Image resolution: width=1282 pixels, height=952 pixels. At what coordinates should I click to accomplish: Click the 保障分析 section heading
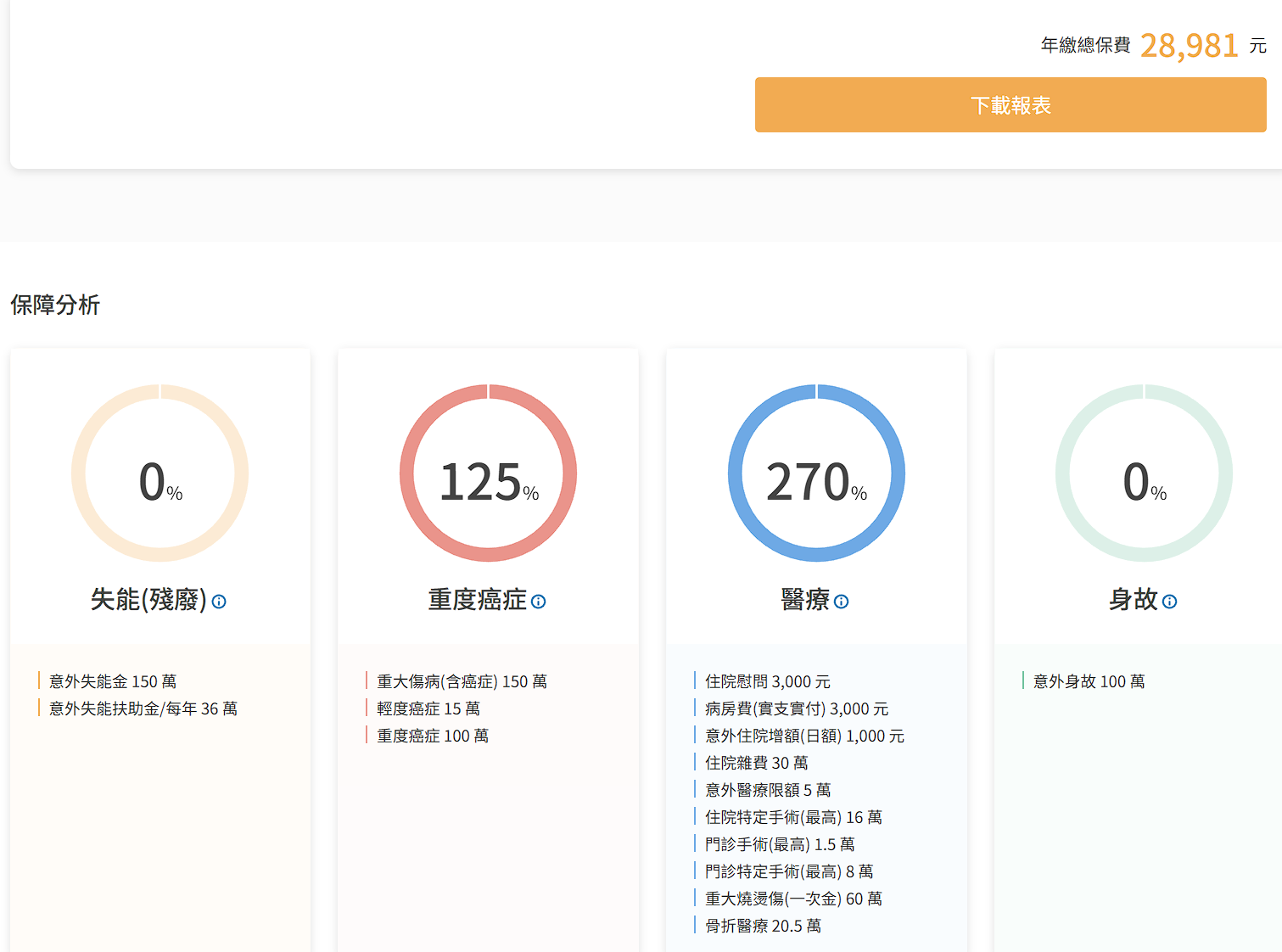click(x=55, y=305)
